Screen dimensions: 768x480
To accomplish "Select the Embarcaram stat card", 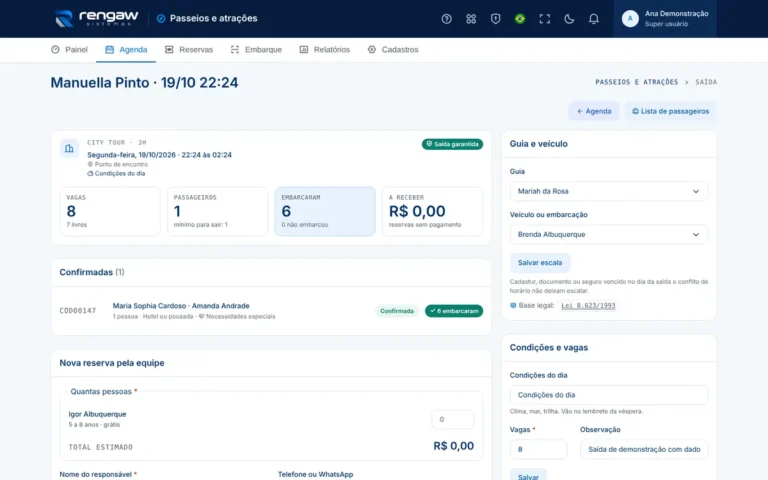I will coord(325,211).
